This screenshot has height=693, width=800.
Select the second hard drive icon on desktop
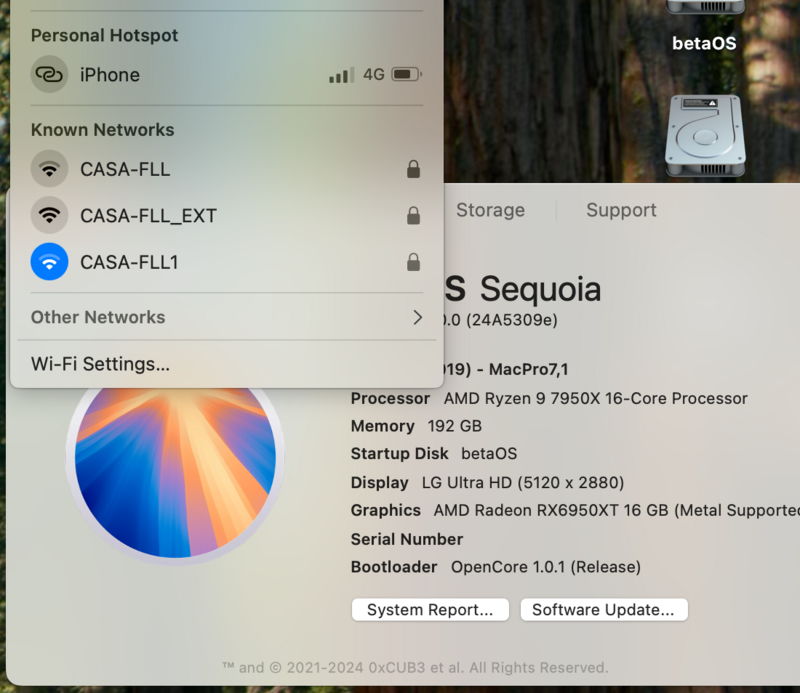click(x=705, y=136)
